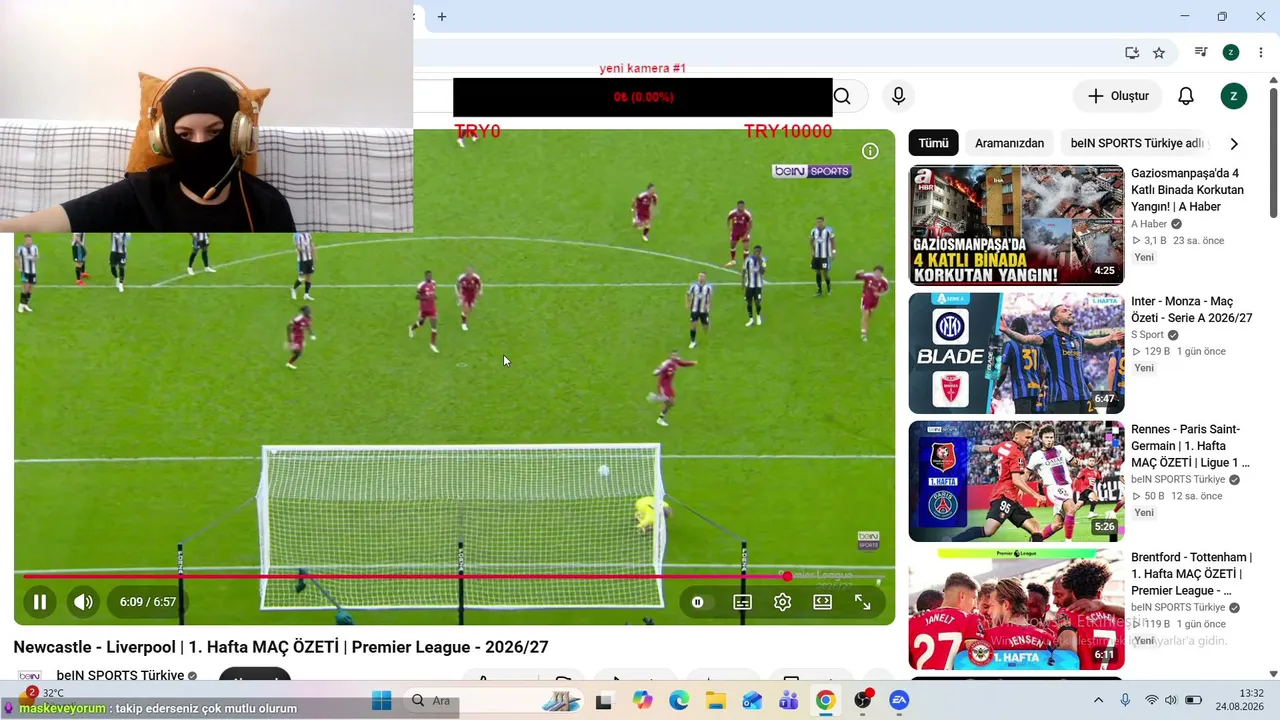Open the OBS Studio taskbar icon
Viewport: 1280px width, 720px height.
click(x=863, y=701)
